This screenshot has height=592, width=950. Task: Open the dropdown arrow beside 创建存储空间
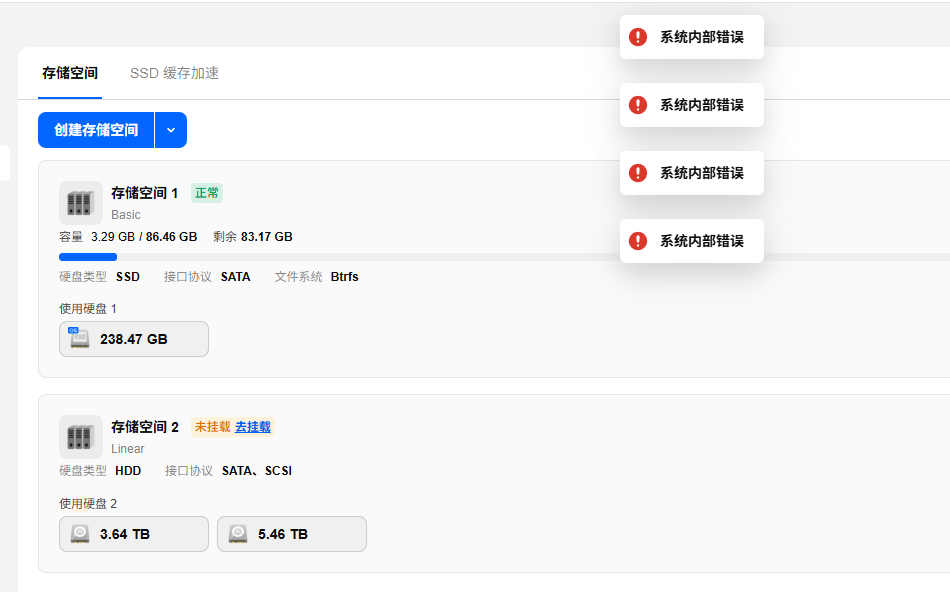click(171, 130)
